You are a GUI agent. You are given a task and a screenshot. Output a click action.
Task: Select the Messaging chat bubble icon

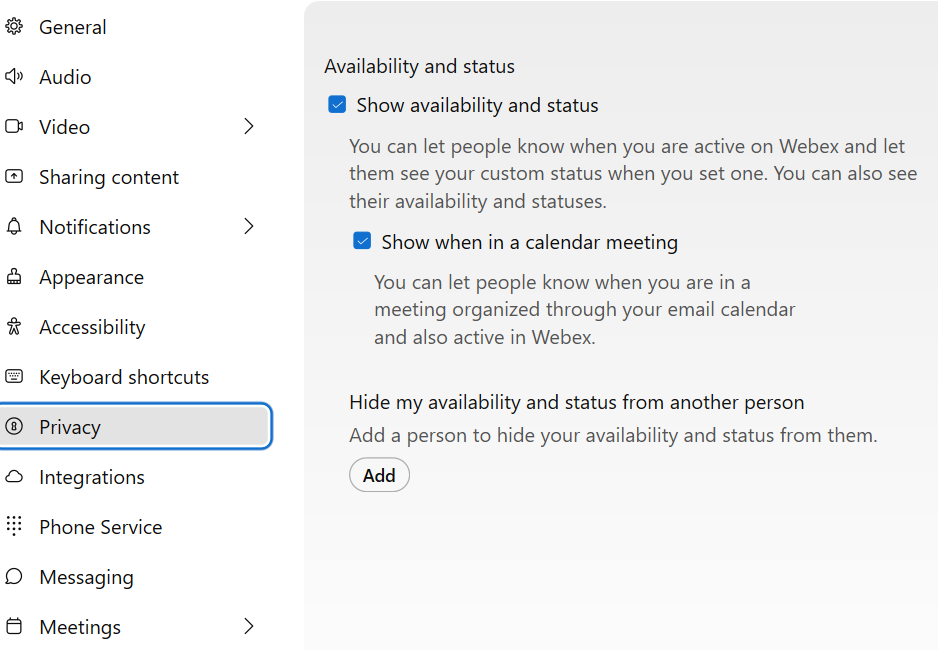(x=15, y=577)
